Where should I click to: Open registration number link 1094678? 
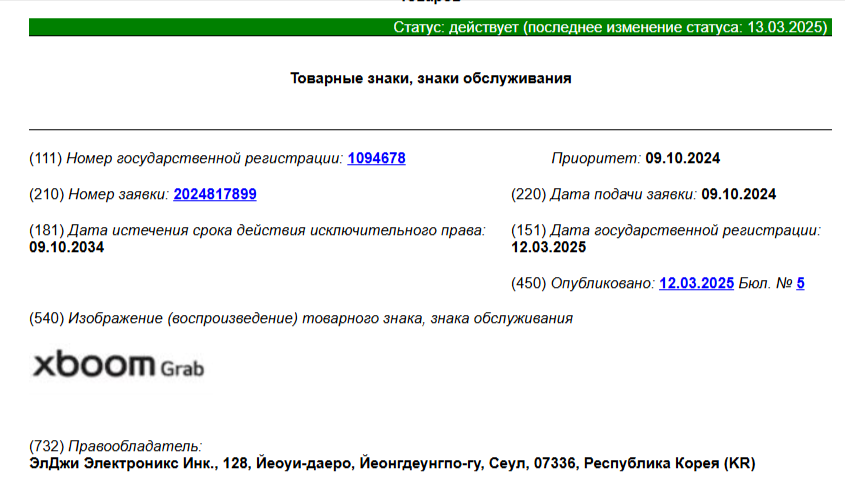(376, 158)
